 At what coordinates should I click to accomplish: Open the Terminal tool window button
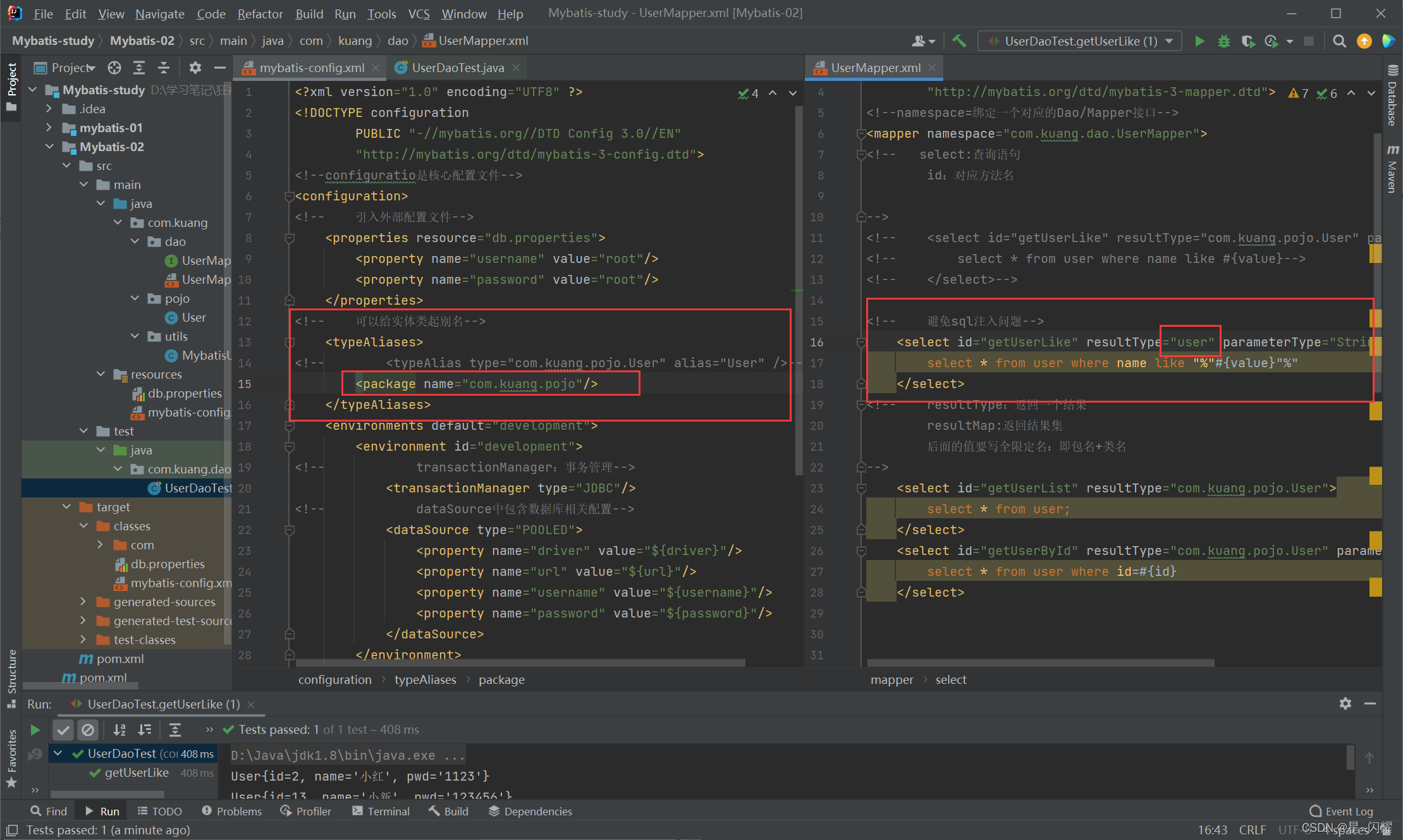[x=381, y=811]
